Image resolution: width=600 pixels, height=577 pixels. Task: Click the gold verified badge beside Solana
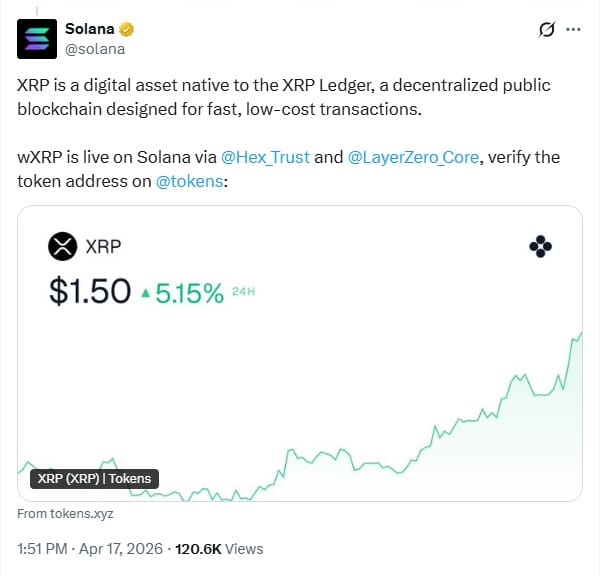[129, 29]
